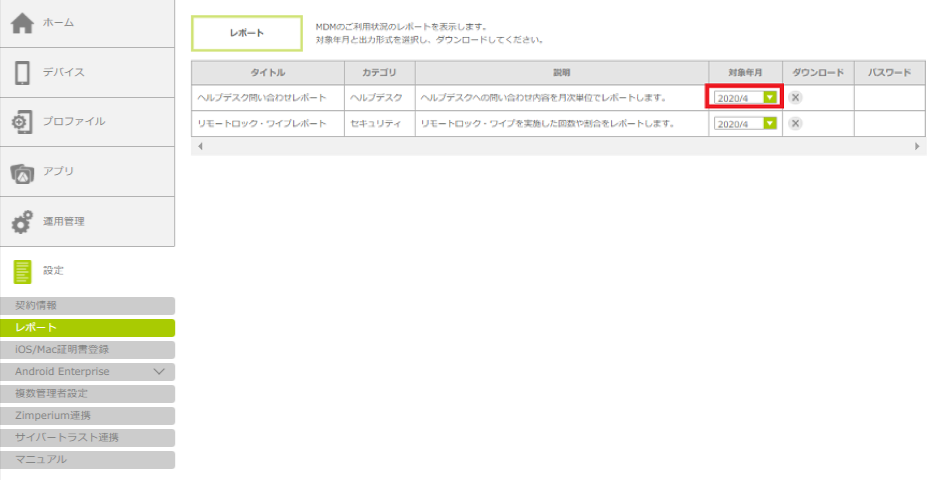Viewport: 944px width, 480px height.
Task: Select iOS/Mac certificate registration menu item
Action: coord(87,350)
